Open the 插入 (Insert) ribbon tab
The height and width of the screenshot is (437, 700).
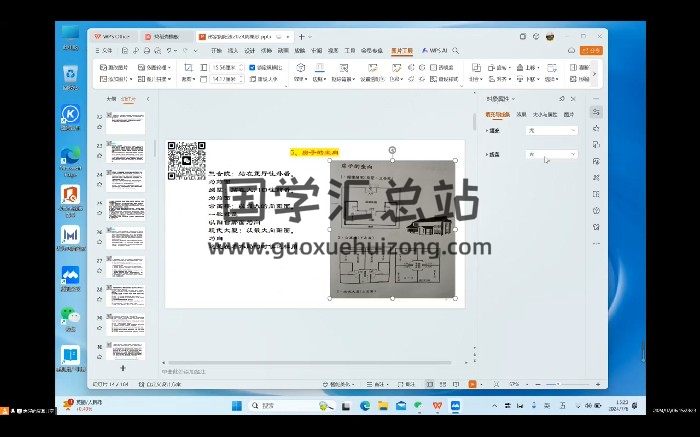click(x=232, y=48)
